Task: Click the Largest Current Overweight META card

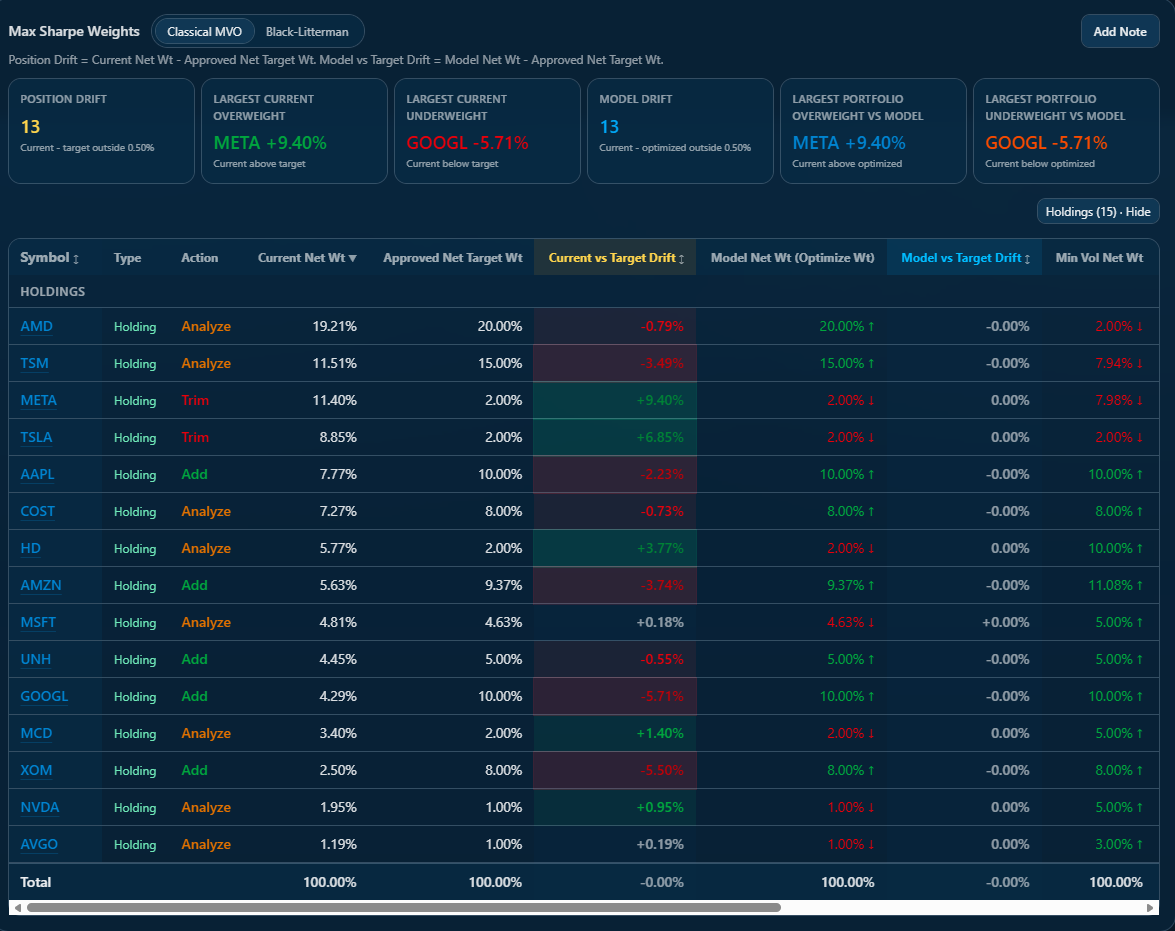Action: click(294, 130)
